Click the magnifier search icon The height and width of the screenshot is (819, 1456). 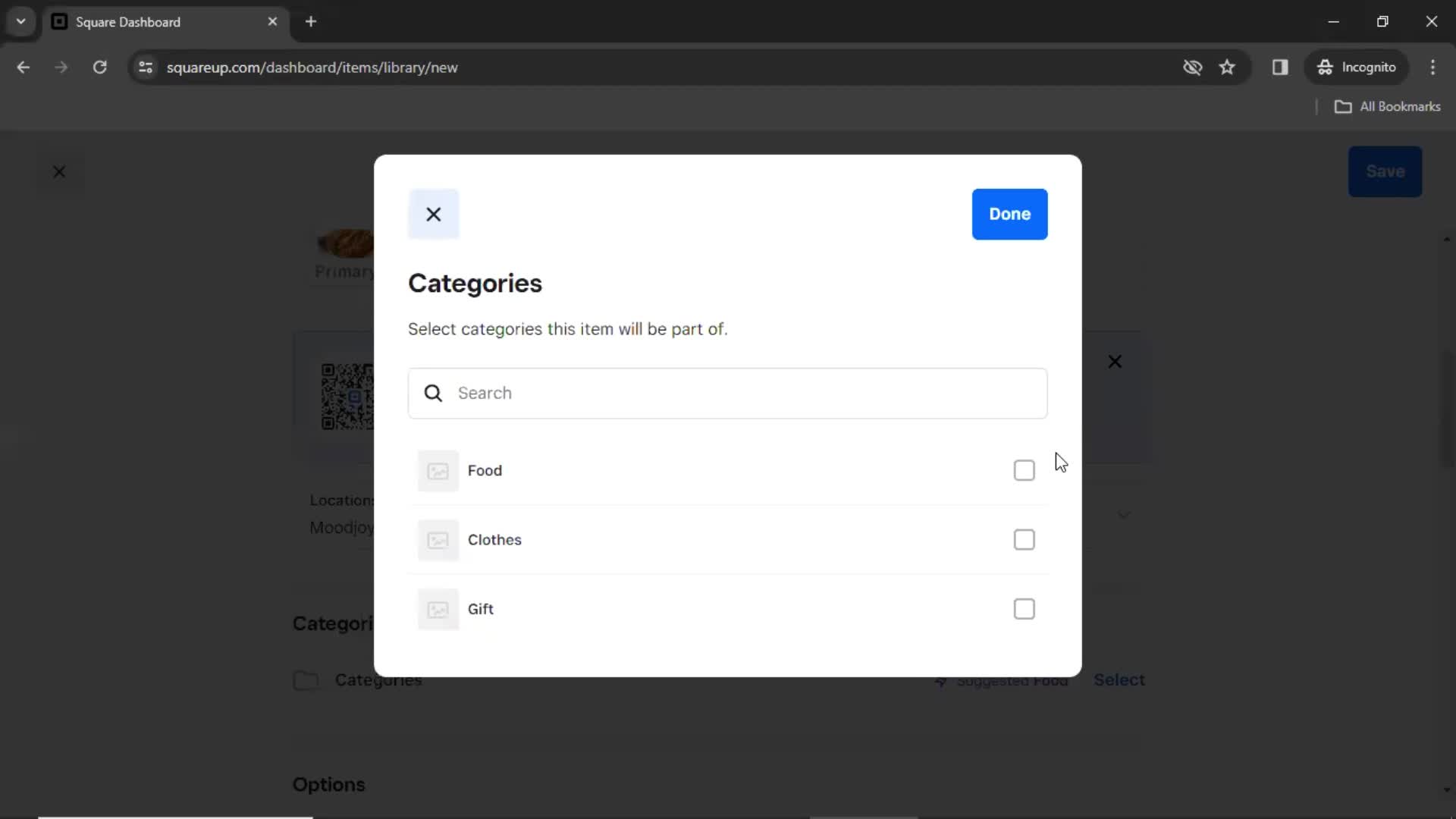click(x=433, y=393)
